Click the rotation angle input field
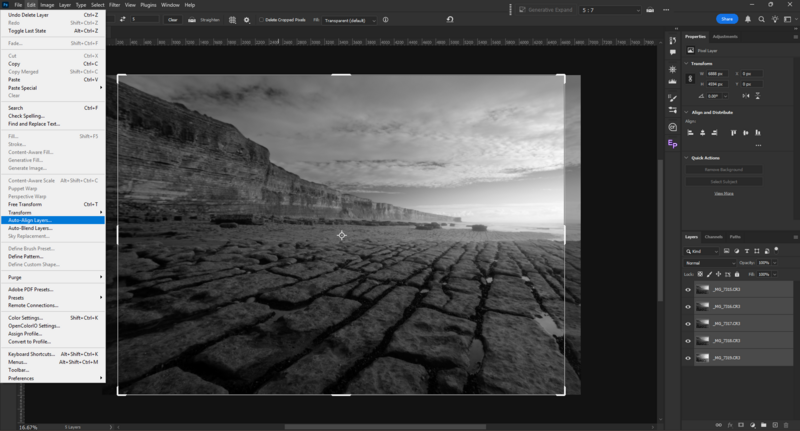 [714, 96]
